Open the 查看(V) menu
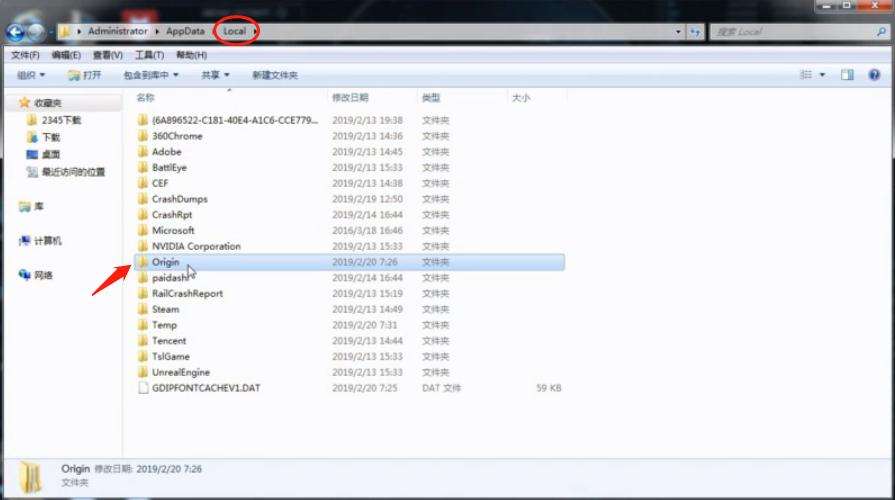 click(x=108, y=55)
